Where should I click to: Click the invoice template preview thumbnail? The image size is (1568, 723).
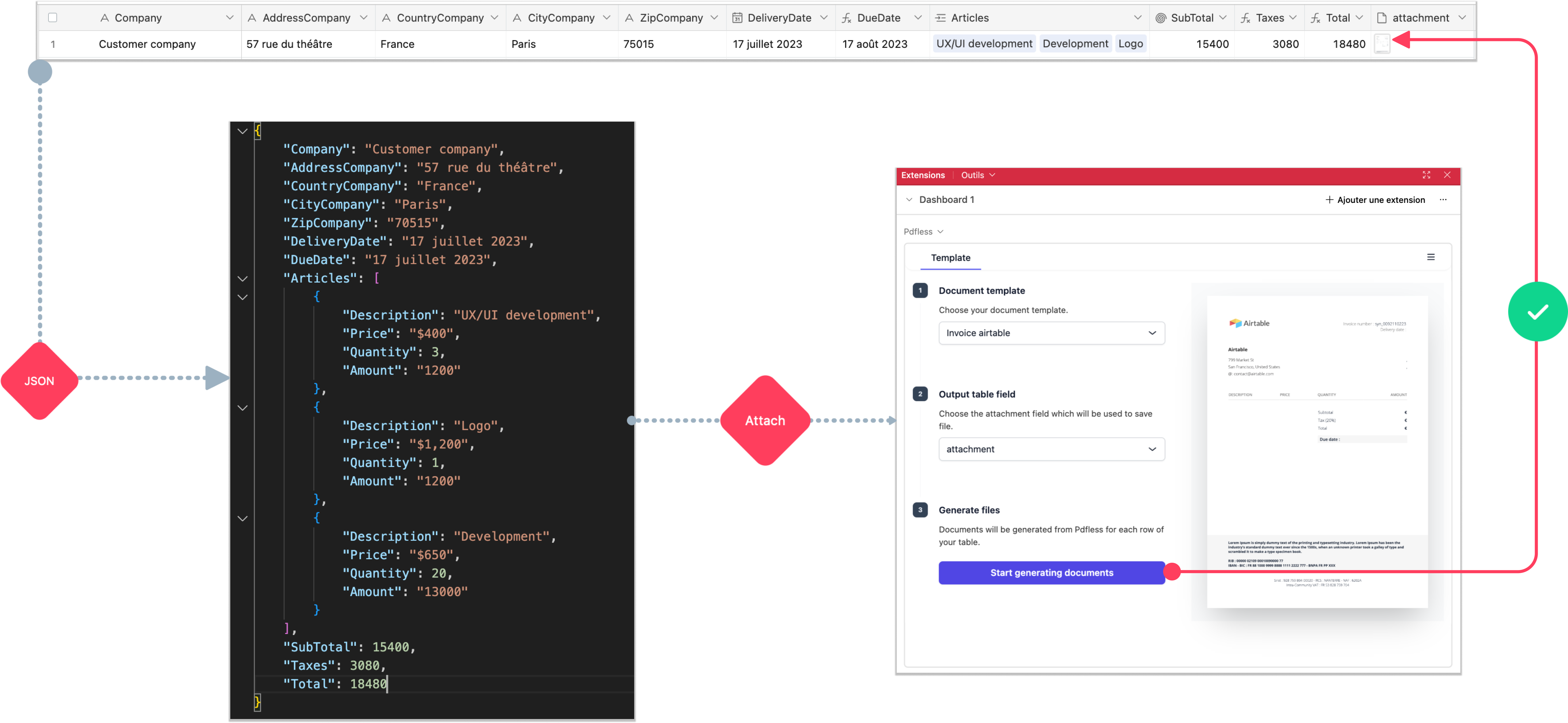(1317, 451)
